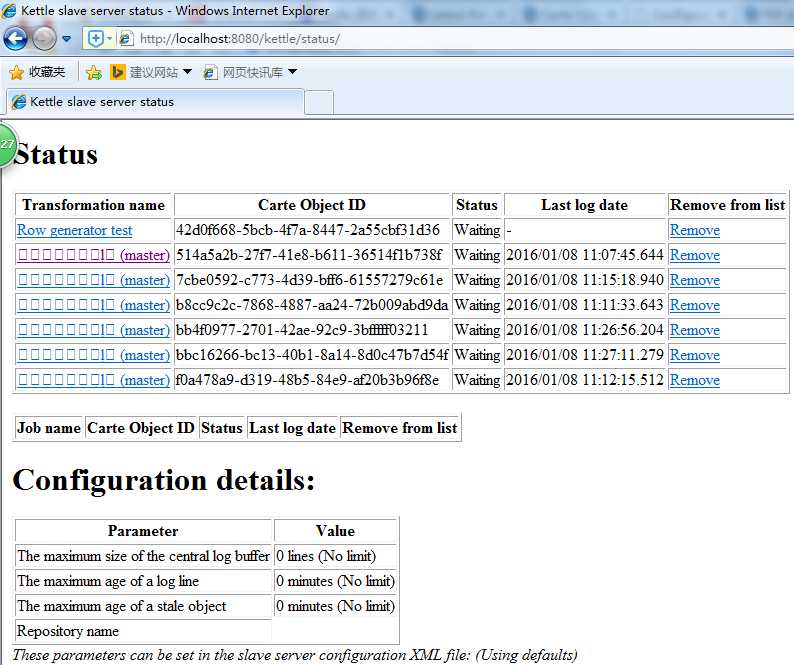Open the 收藏夹 favorites button
The height and width of the screenshot is (665, 794).
click(x=38, y=72)
